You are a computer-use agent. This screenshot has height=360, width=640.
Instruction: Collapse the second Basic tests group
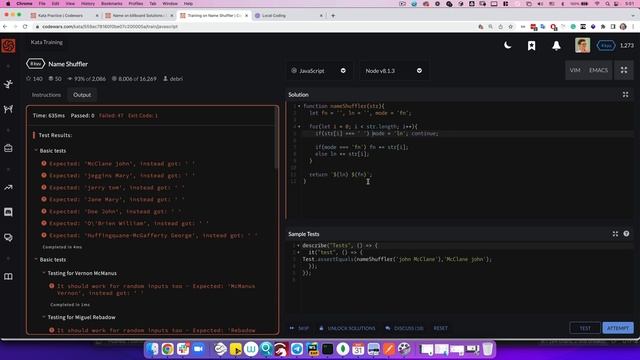(x=36, y=260)
